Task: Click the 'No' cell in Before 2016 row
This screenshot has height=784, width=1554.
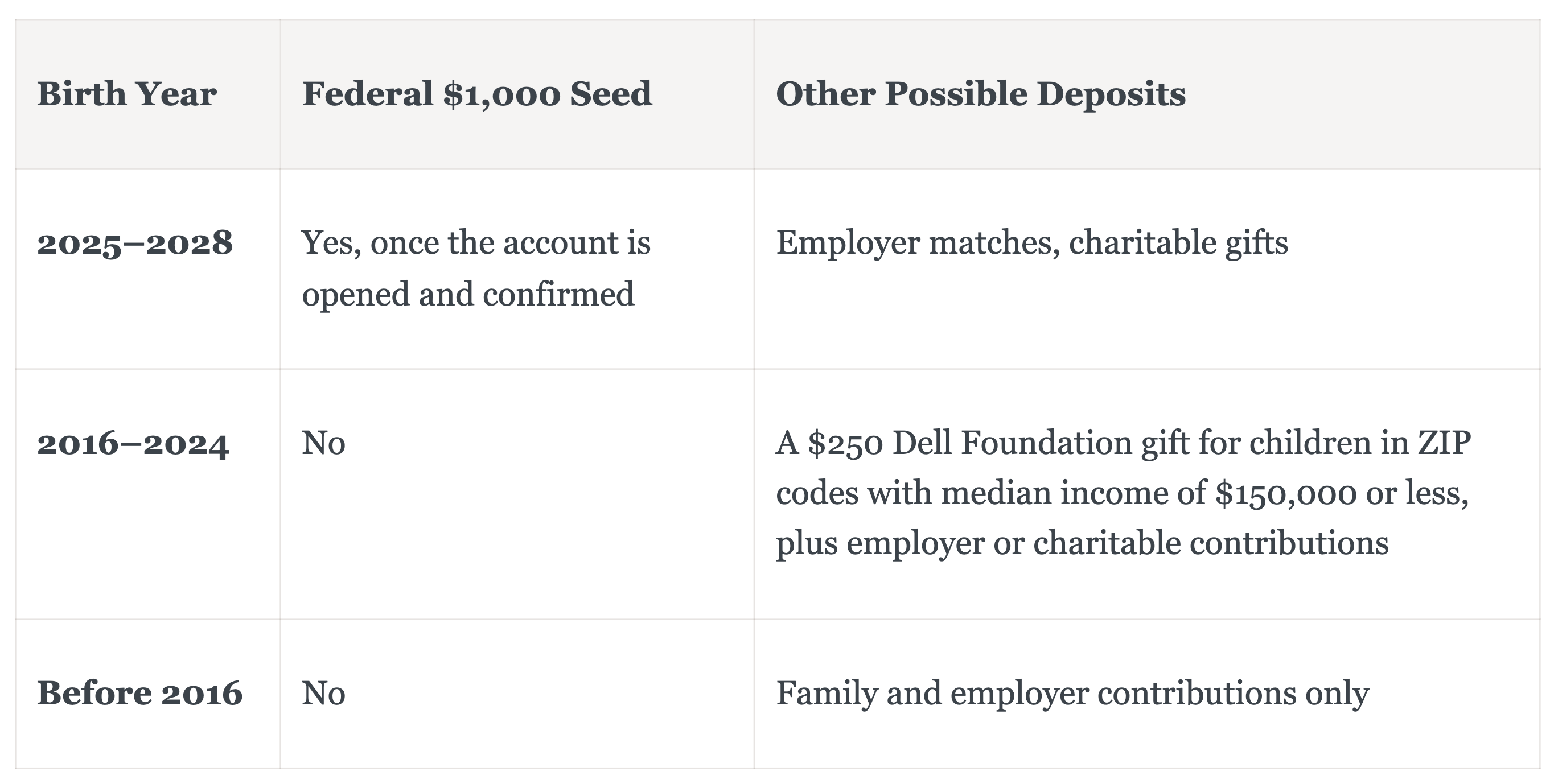Action: (324, 693)
